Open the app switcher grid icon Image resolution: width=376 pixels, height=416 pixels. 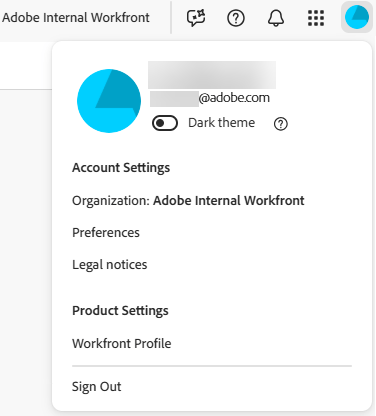click(x=316, y=18)
